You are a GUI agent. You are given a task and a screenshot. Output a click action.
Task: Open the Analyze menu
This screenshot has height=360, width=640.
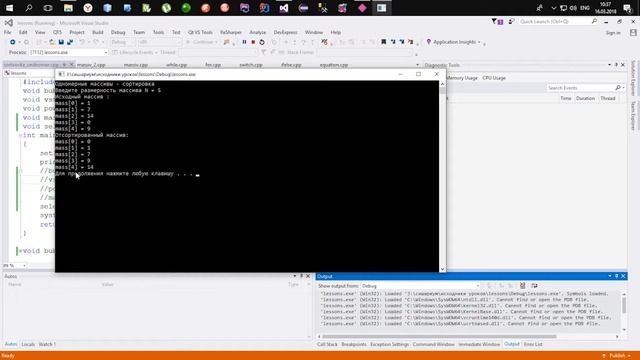(258, 32)
